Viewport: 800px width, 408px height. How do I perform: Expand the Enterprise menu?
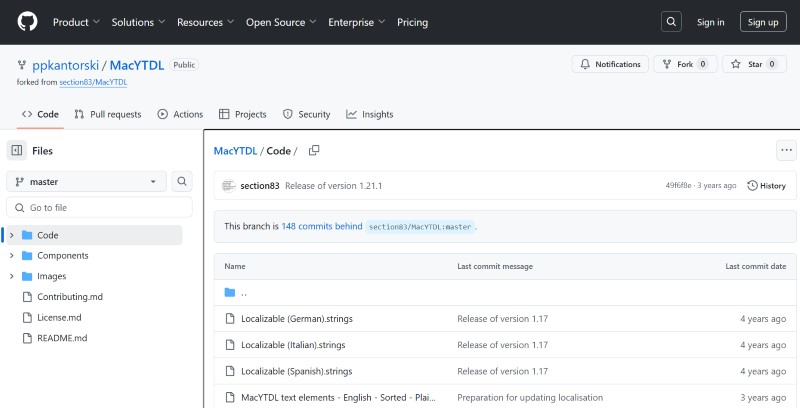pyautogui.click(x=356, y=22)
